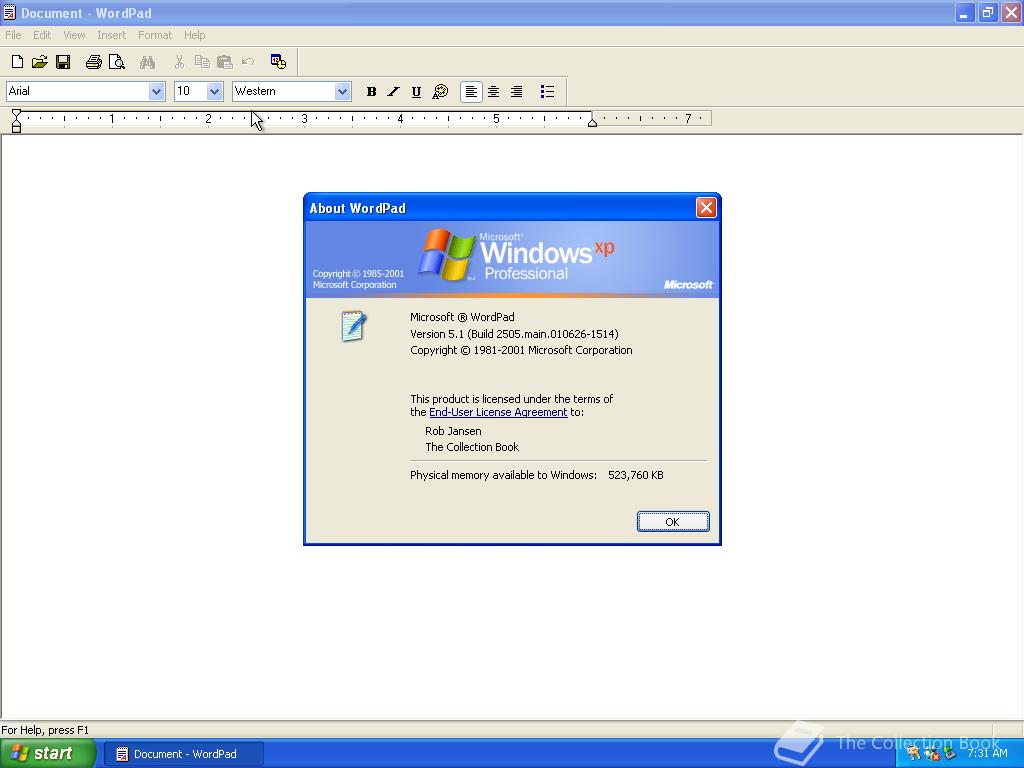This screenshot has width=1024, height=768.
Task: Click the WordPad notepad icon in dialog
Action: [353, 326]
